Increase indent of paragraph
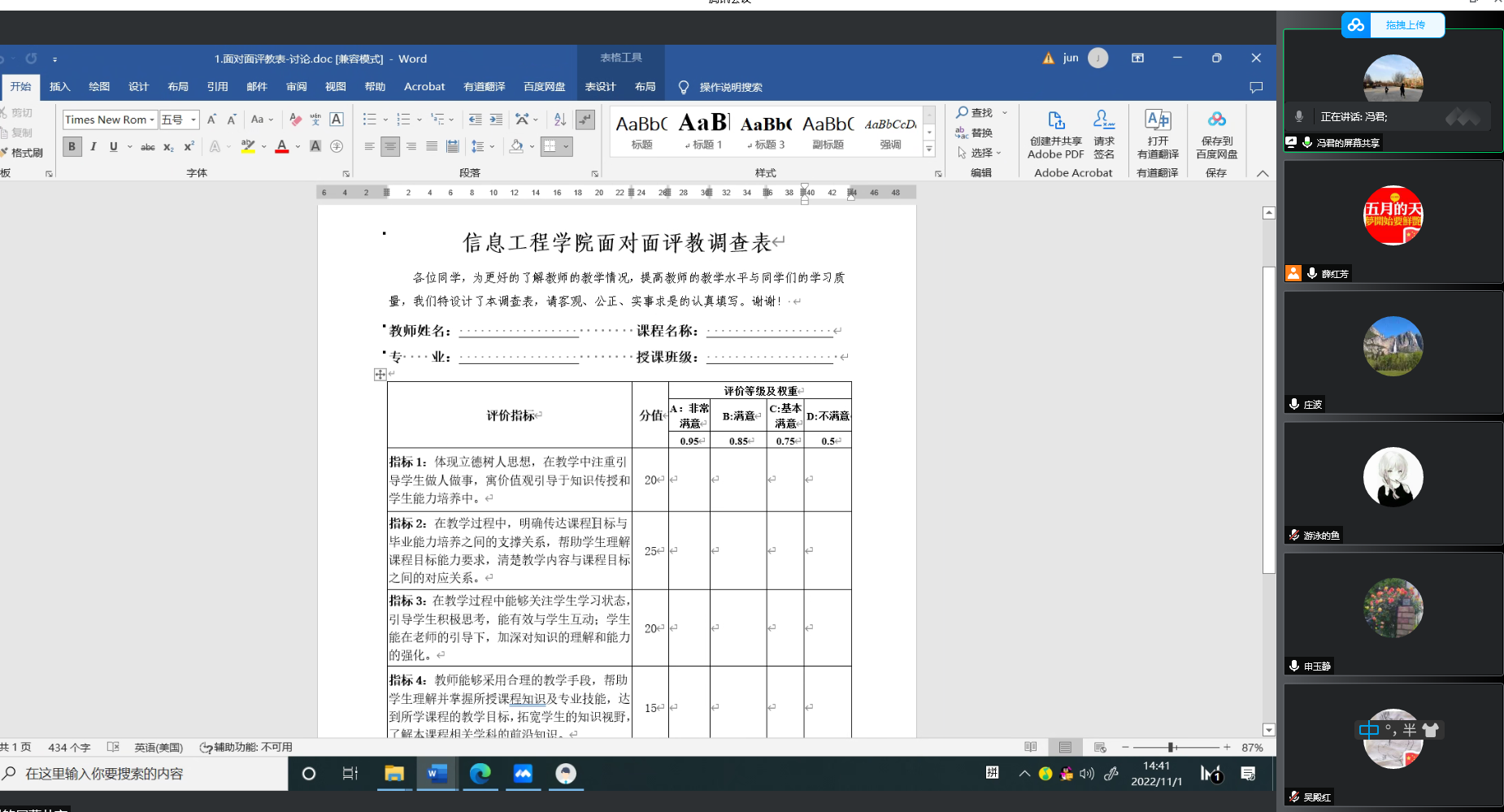Screen dimensions: 1504x812 pyautogui.click(x=496, y=119)
